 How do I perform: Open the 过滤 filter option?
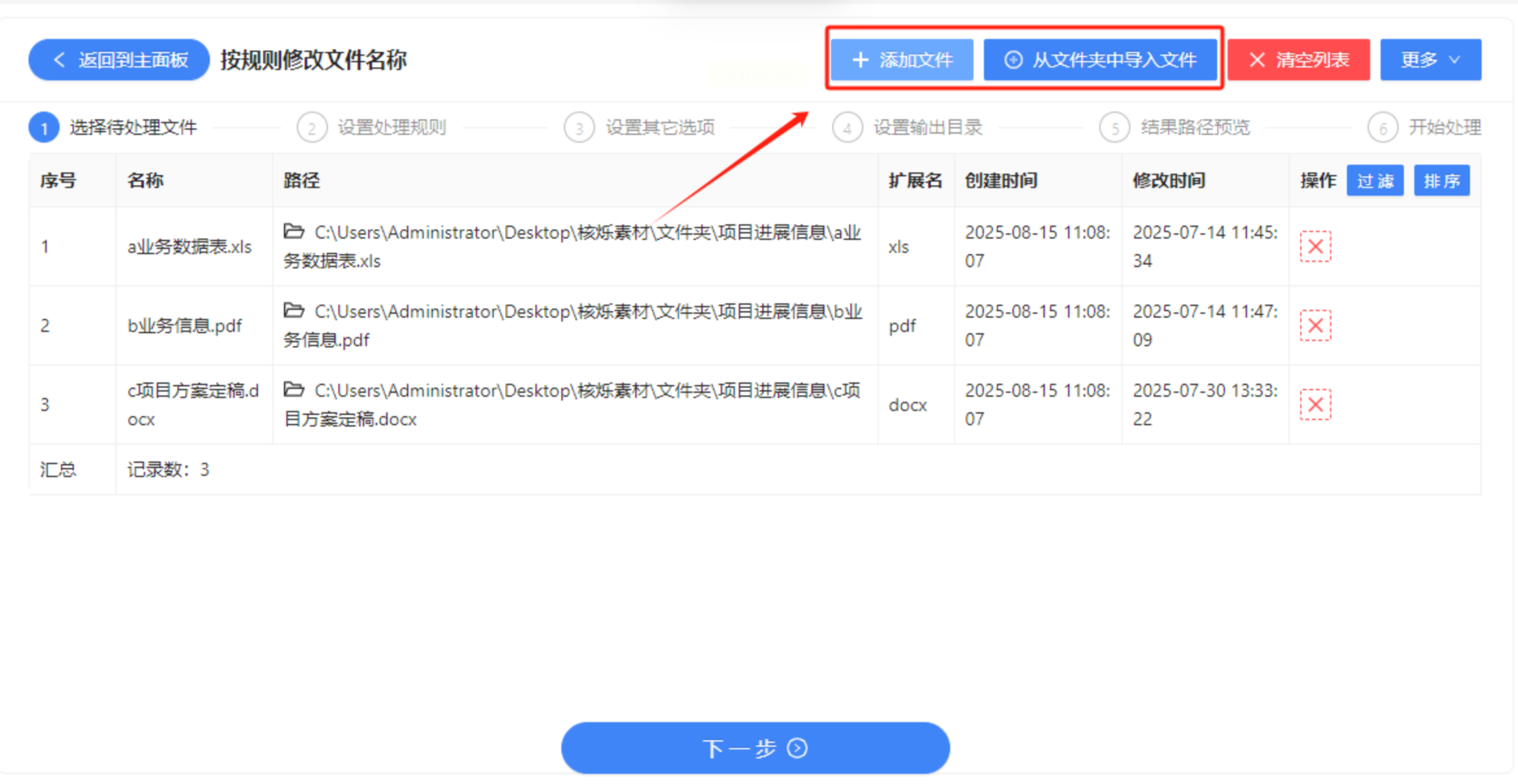1375,180
